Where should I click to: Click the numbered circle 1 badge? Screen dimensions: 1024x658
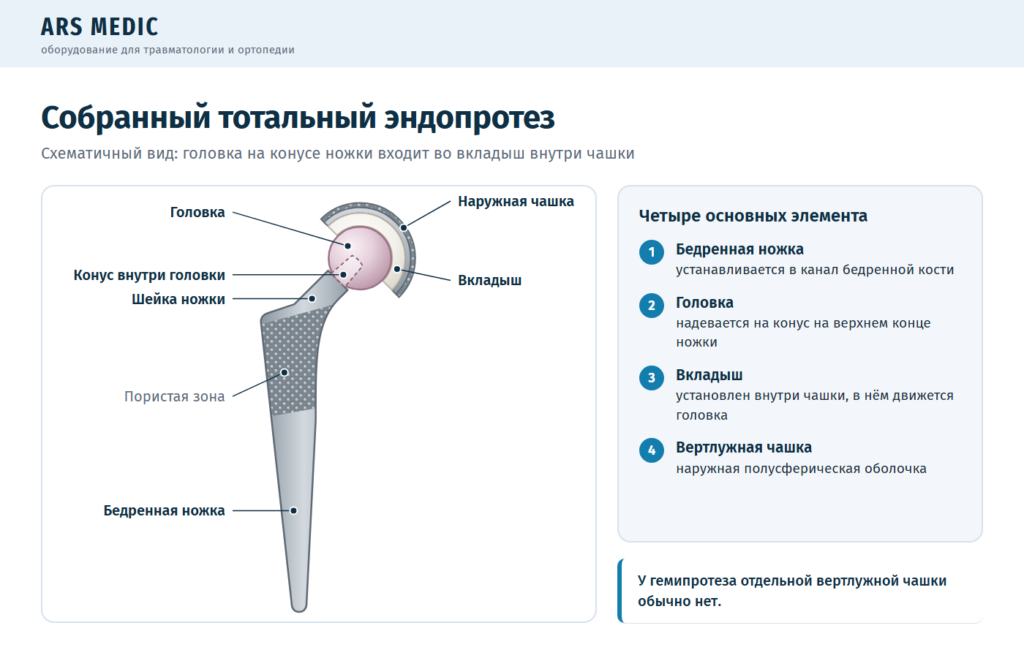tap(651, 252)
